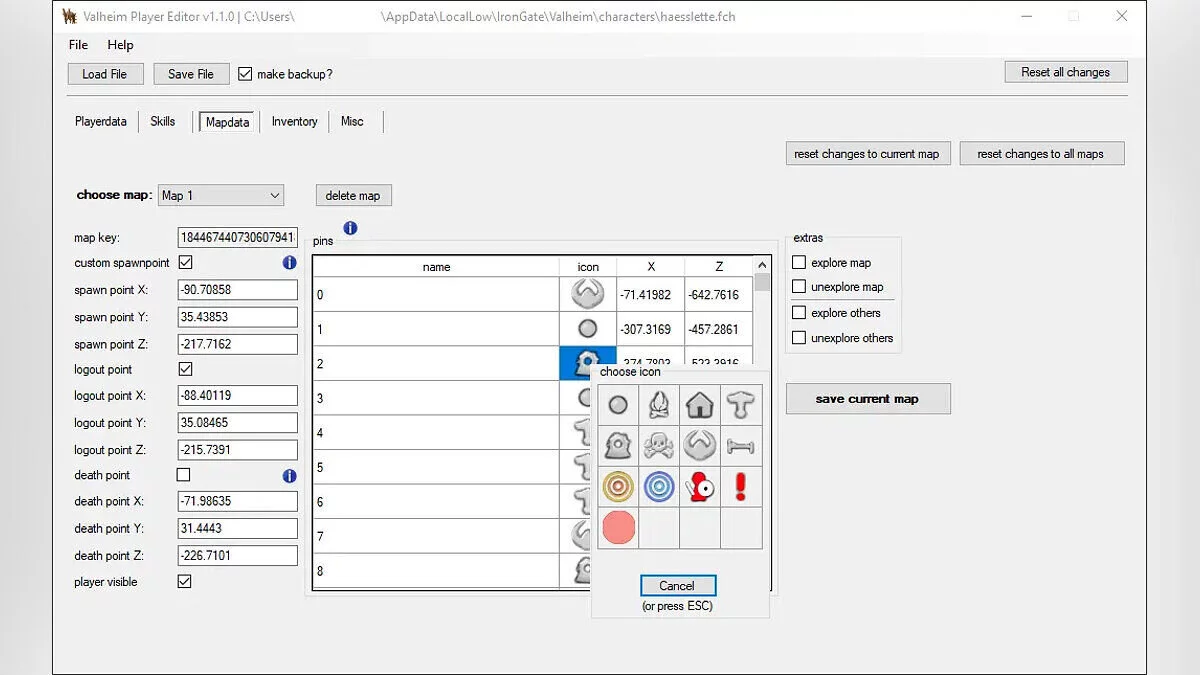Select the hammer pin icon
This screenshot has width=1200, height=675.
[x=741, y=405]
